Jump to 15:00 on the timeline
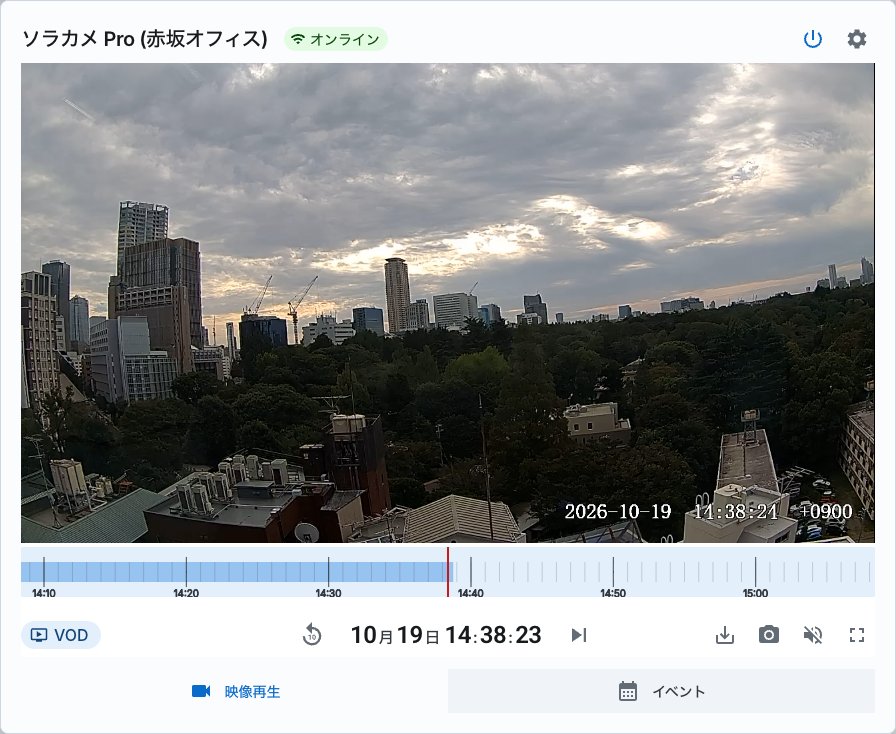This screenshot has width=896, height=734. [x=755, y=577]
